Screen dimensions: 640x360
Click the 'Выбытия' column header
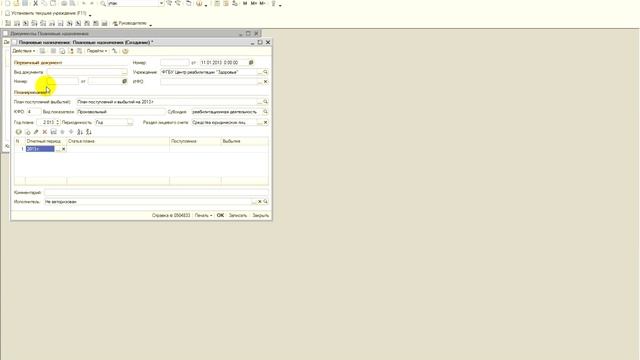point(244,141)
